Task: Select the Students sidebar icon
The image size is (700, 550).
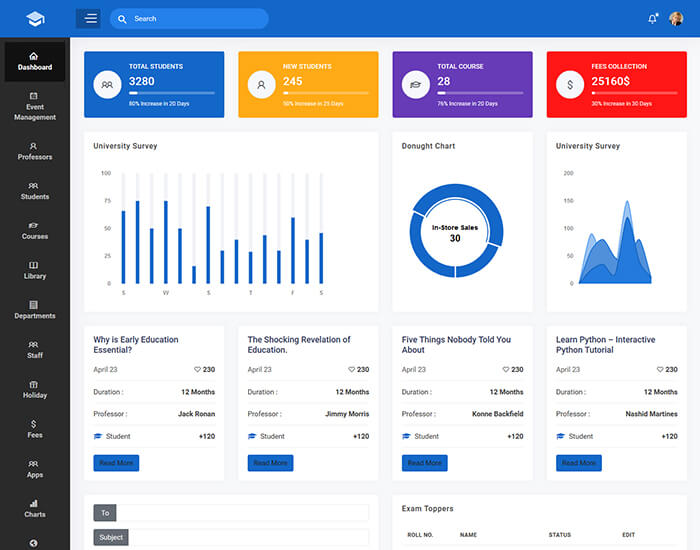Action: coord(34,185)
